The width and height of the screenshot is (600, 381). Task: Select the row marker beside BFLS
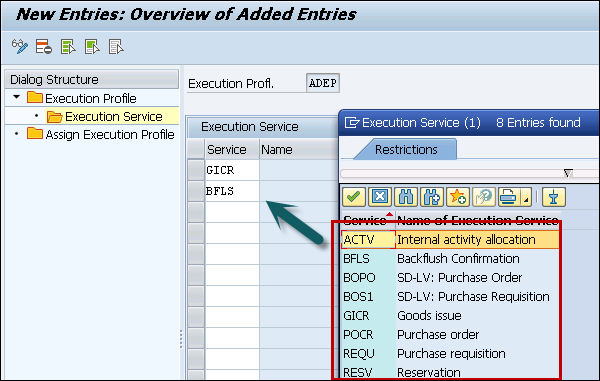196,191
